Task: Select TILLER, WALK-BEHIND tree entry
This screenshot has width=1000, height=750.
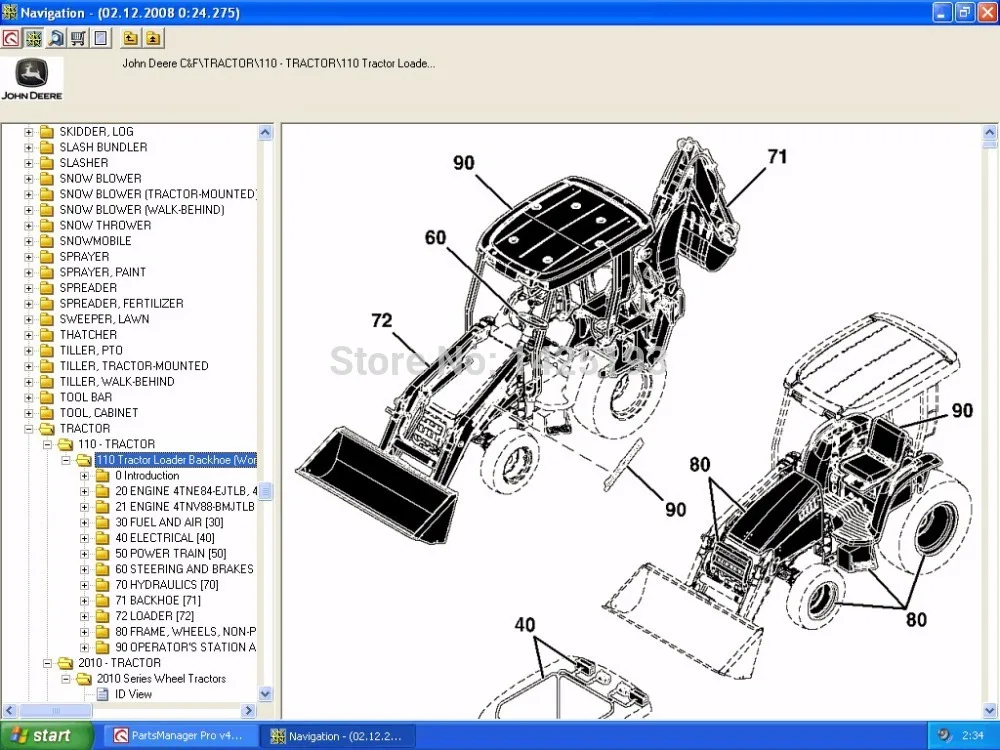Action: tap(117, 381)
